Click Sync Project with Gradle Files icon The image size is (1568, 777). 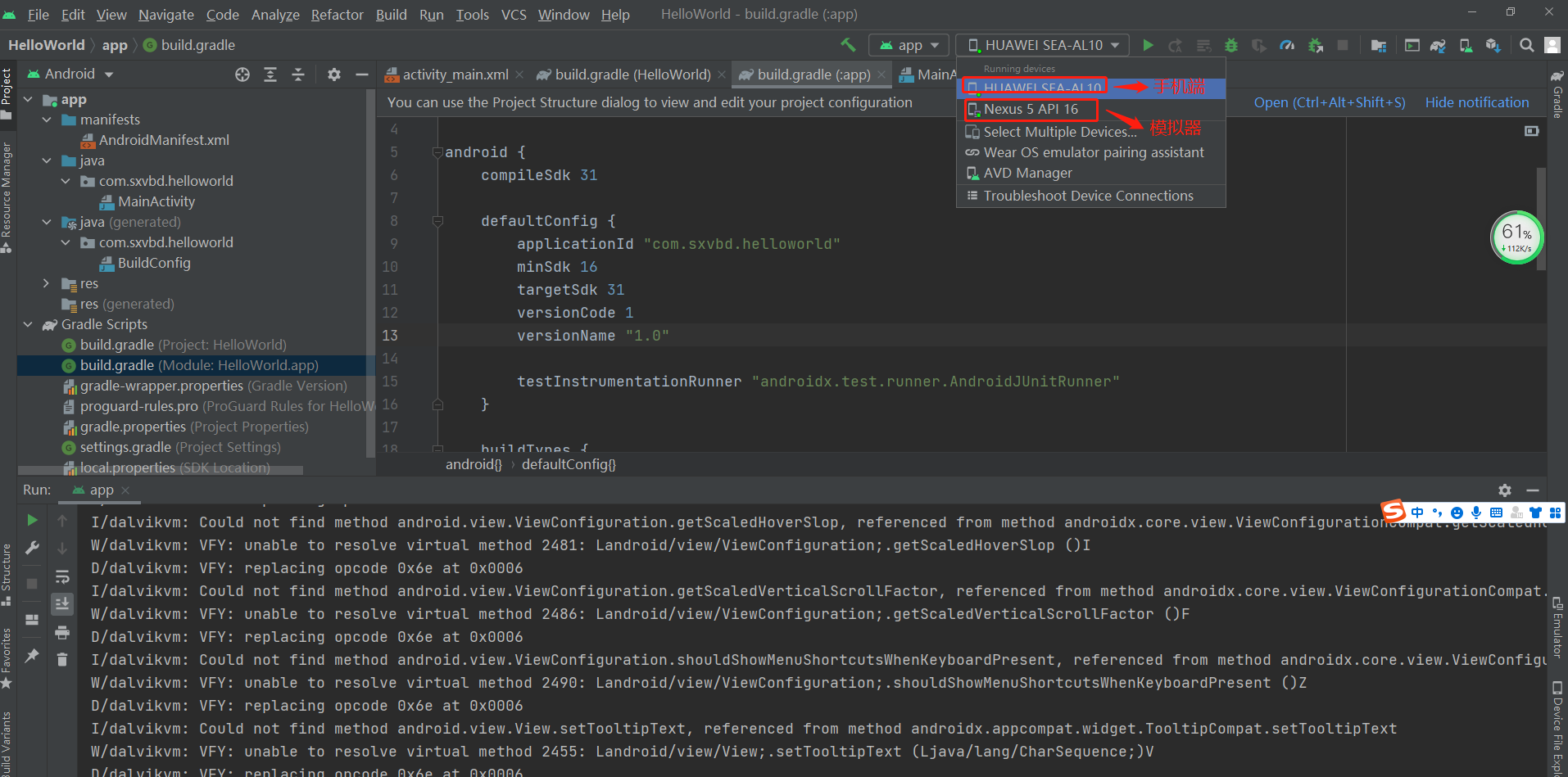[x=1438, y=45]
